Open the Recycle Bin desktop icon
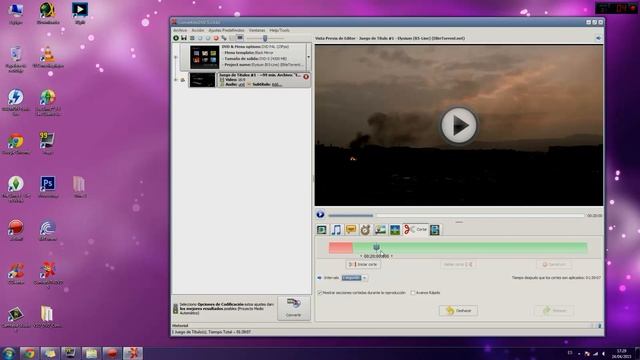 [16, 54]
